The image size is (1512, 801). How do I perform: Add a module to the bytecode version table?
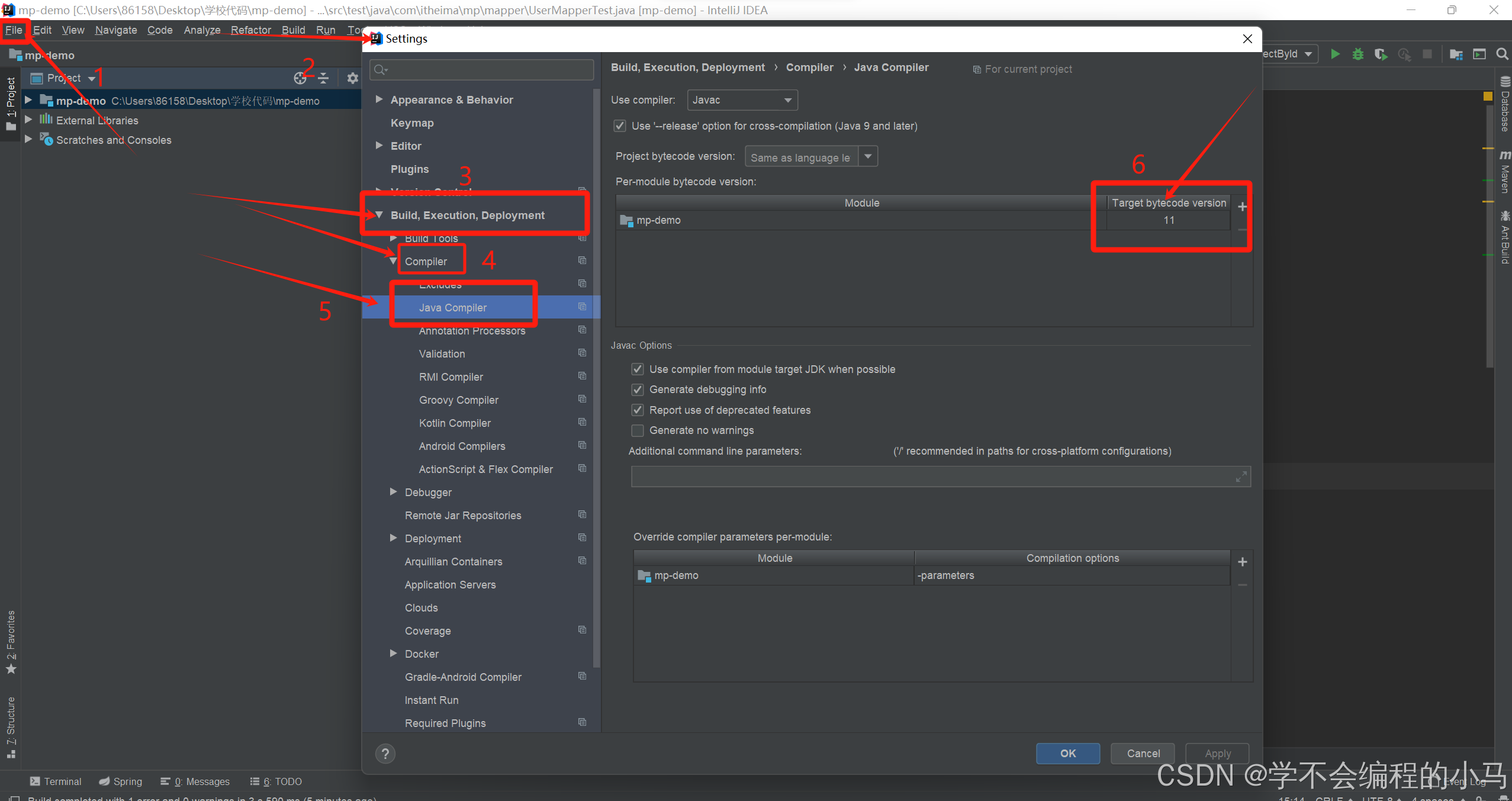pos(1242,207)
